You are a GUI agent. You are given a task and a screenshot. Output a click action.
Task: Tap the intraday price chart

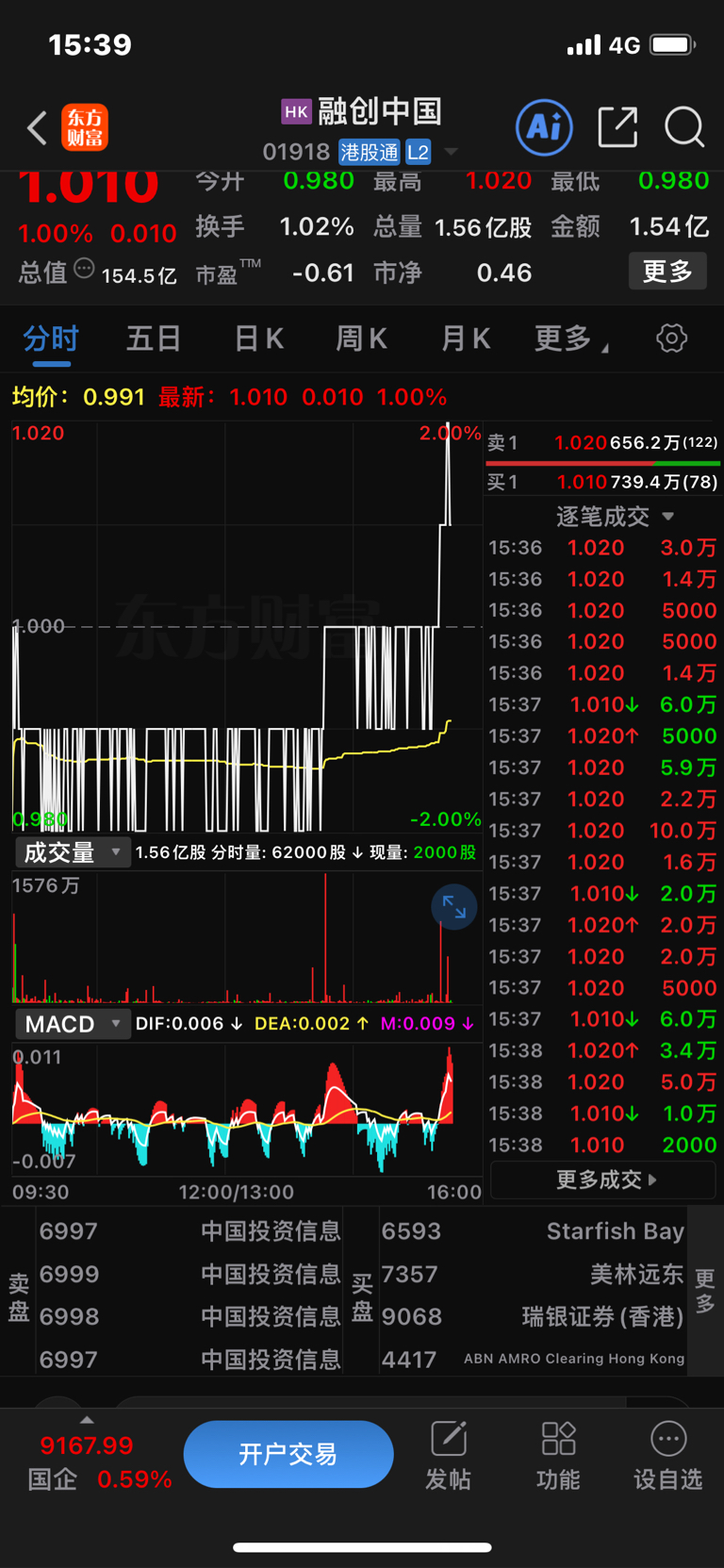coord(247,626)
